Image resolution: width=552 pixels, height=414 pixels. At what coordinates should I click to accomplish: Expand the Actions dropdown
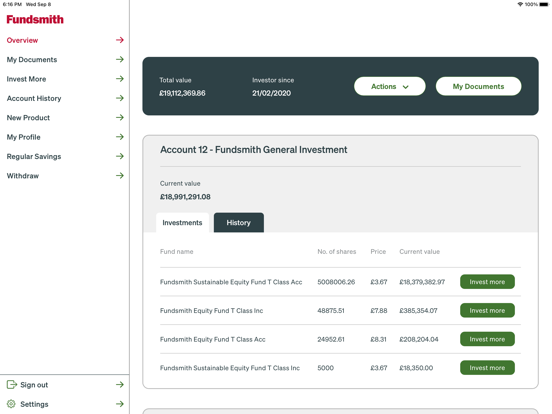(390, 86)
